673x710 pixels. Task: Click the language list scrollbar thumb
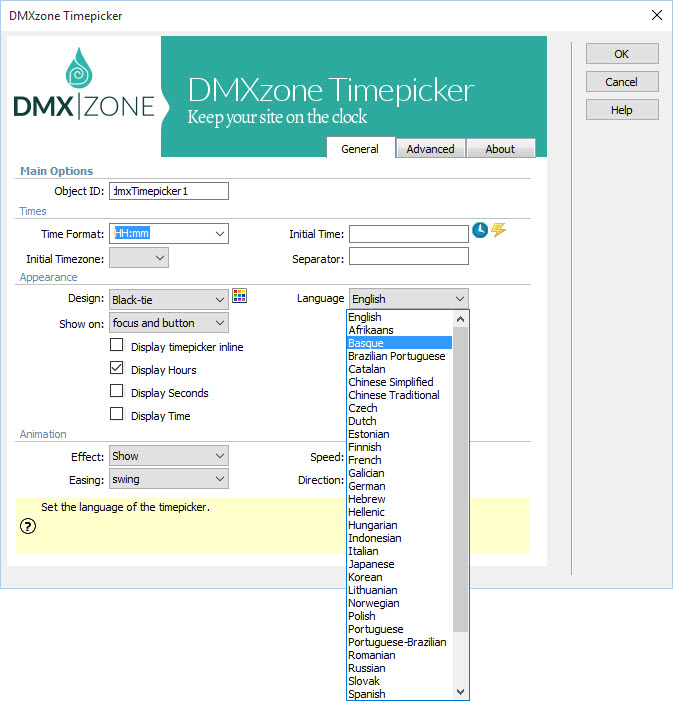coord(461,479)
